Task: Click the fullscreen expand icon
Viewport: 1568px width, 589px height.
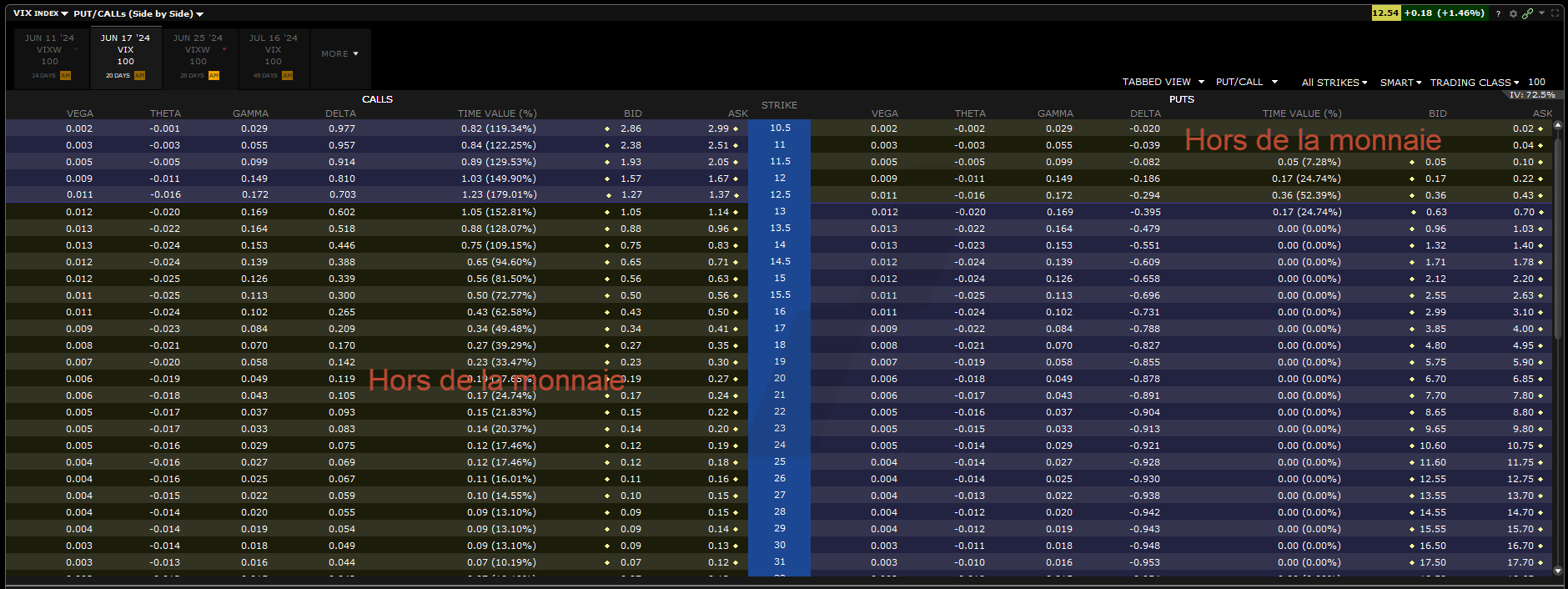Action: tap(1555, 13)
